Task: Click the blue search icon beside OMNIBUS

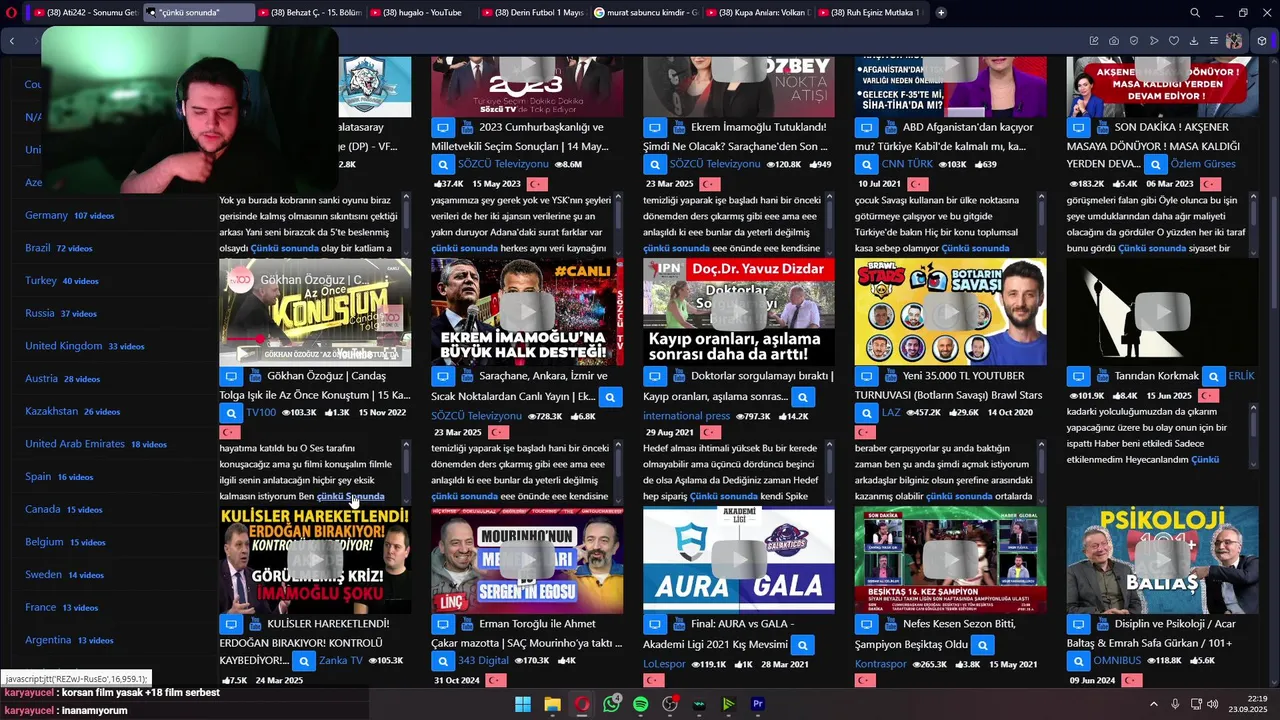Action: (x=1078, y=661)
